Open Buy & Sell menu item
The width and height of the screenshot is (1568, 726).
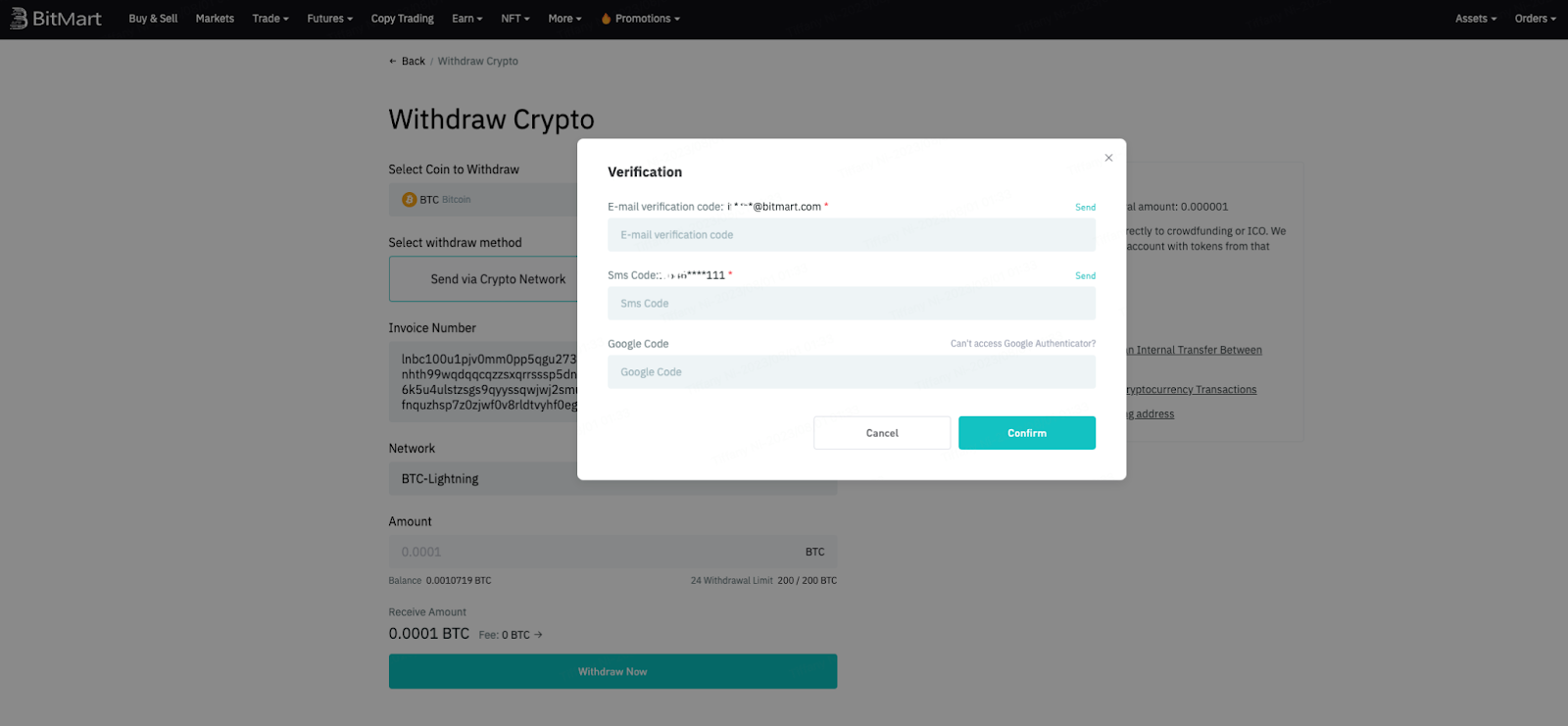(x=153, y=19)
